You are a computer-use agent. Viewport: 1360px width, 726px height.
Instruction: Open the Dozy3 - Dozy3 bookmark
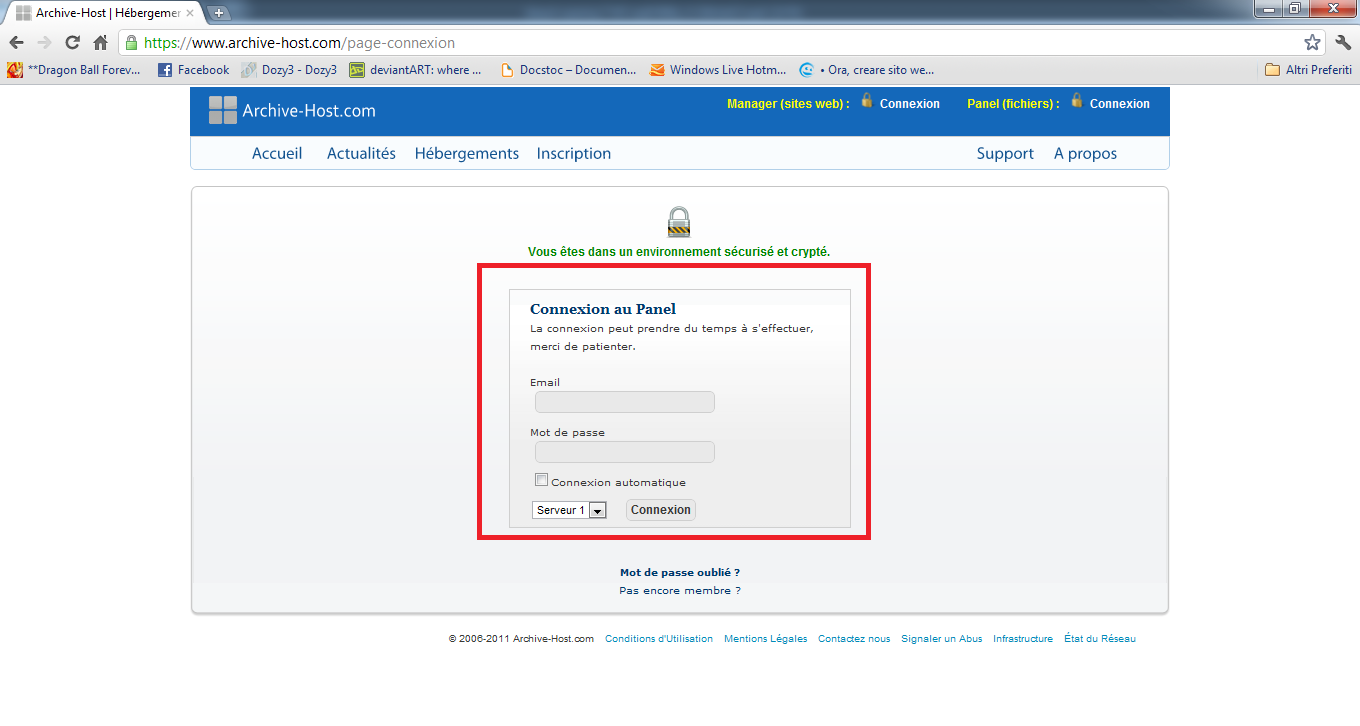(x=289, y=70)
